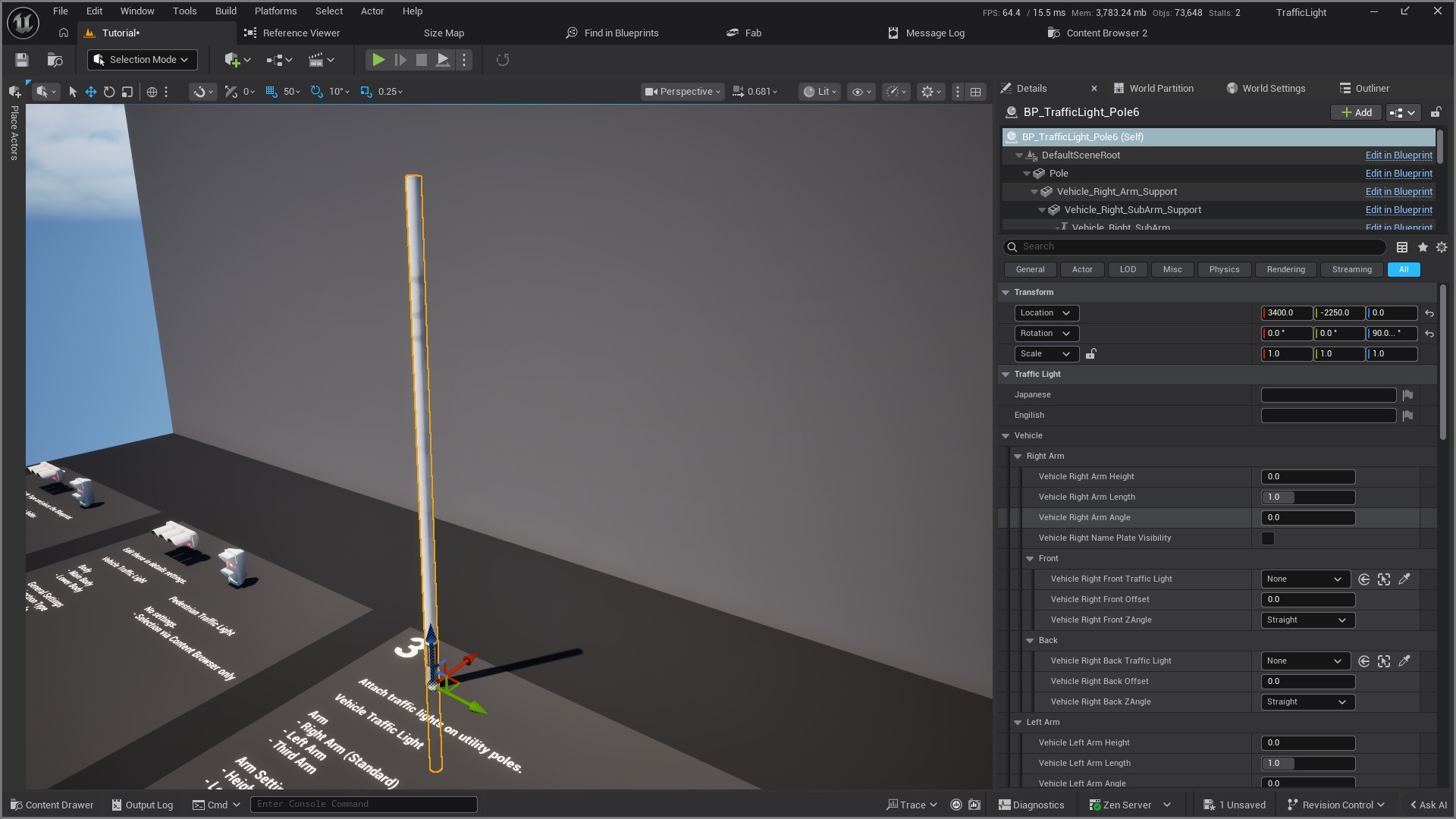Save the current level icon
This screenshot has height=819, width=1456.
pyautogui.click(x=21, y=60)
